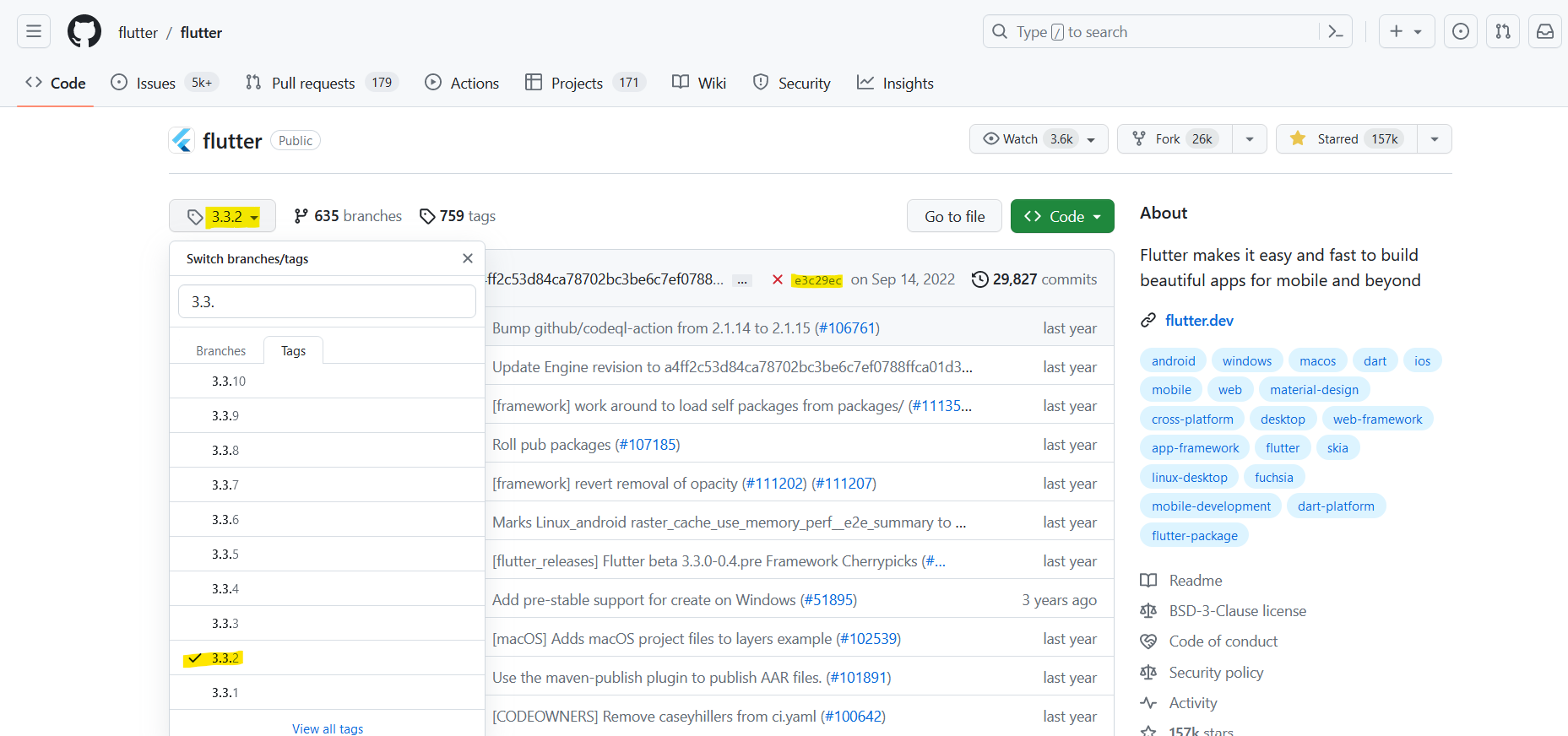Click the Activity pulse icon
The width and height of the screenshot is (1568, 736).
[x=1148, y=703]
